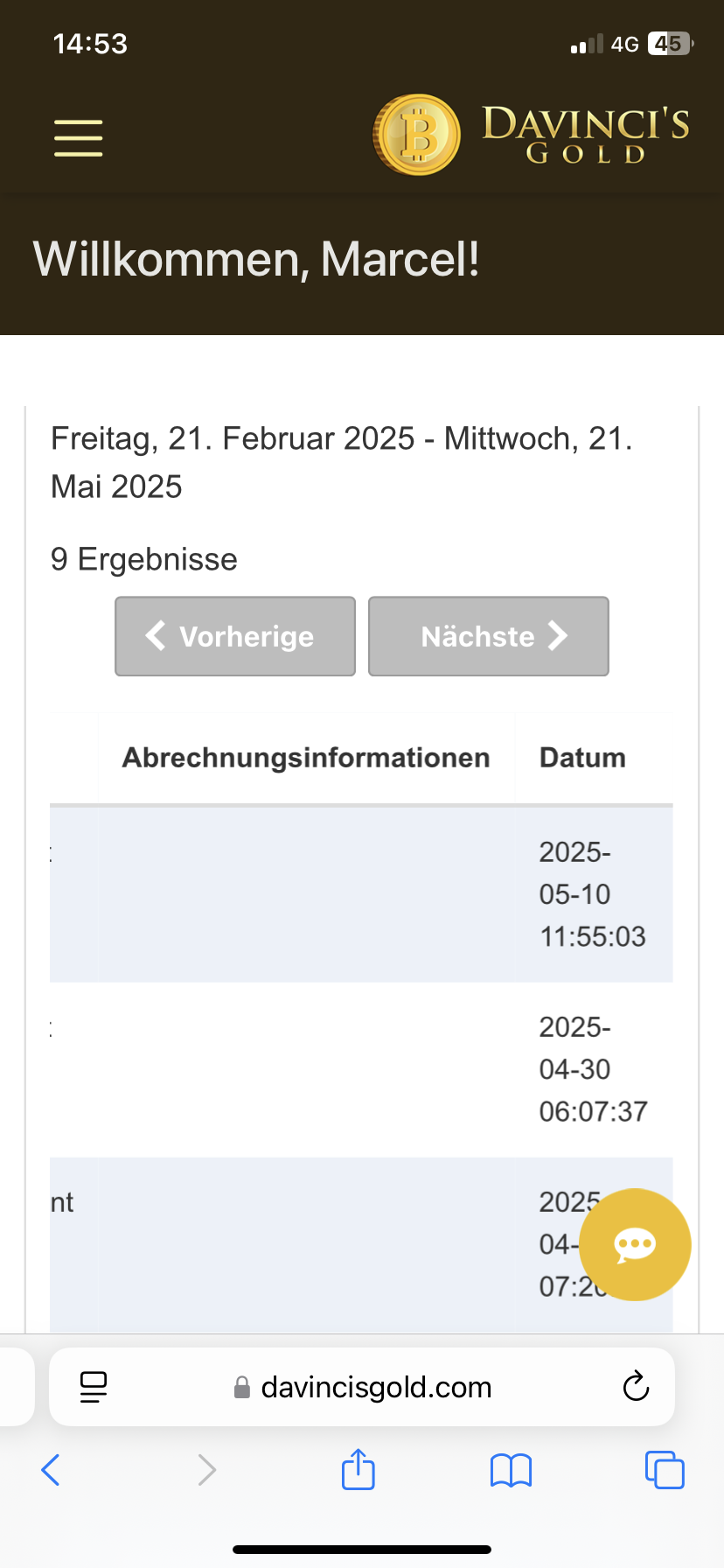Open Safari bookmarks

pyautogui.click(x=512, y=1470)
